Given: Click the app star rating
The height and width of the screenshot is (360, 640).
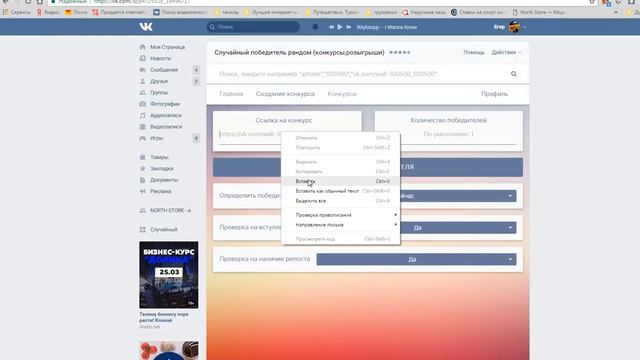Looking at the screenshot, I should click(x=400, y=52).
